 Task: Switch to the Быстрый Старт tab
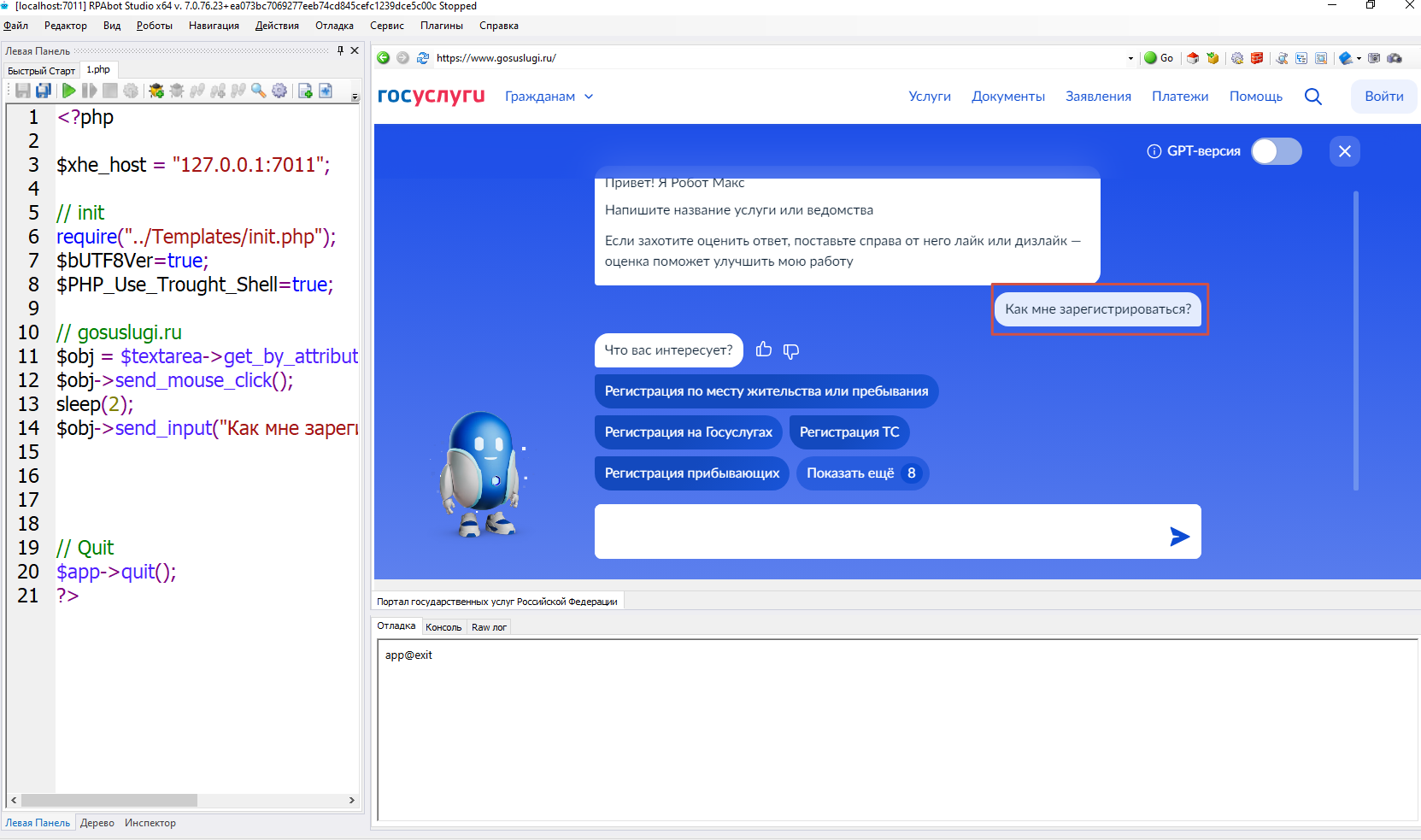click(42, 71)
